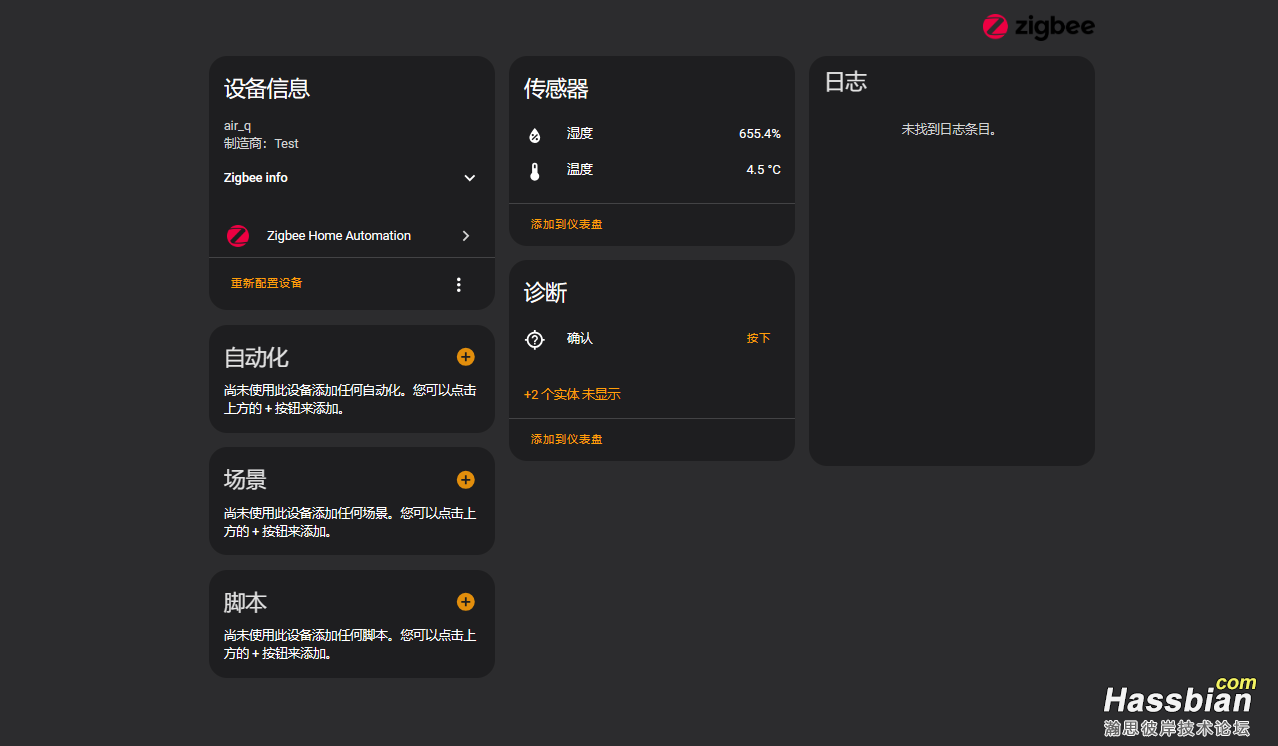The image size is (1278, 746).
Task: Add a script with the plus icon
Action: [466, 602]
